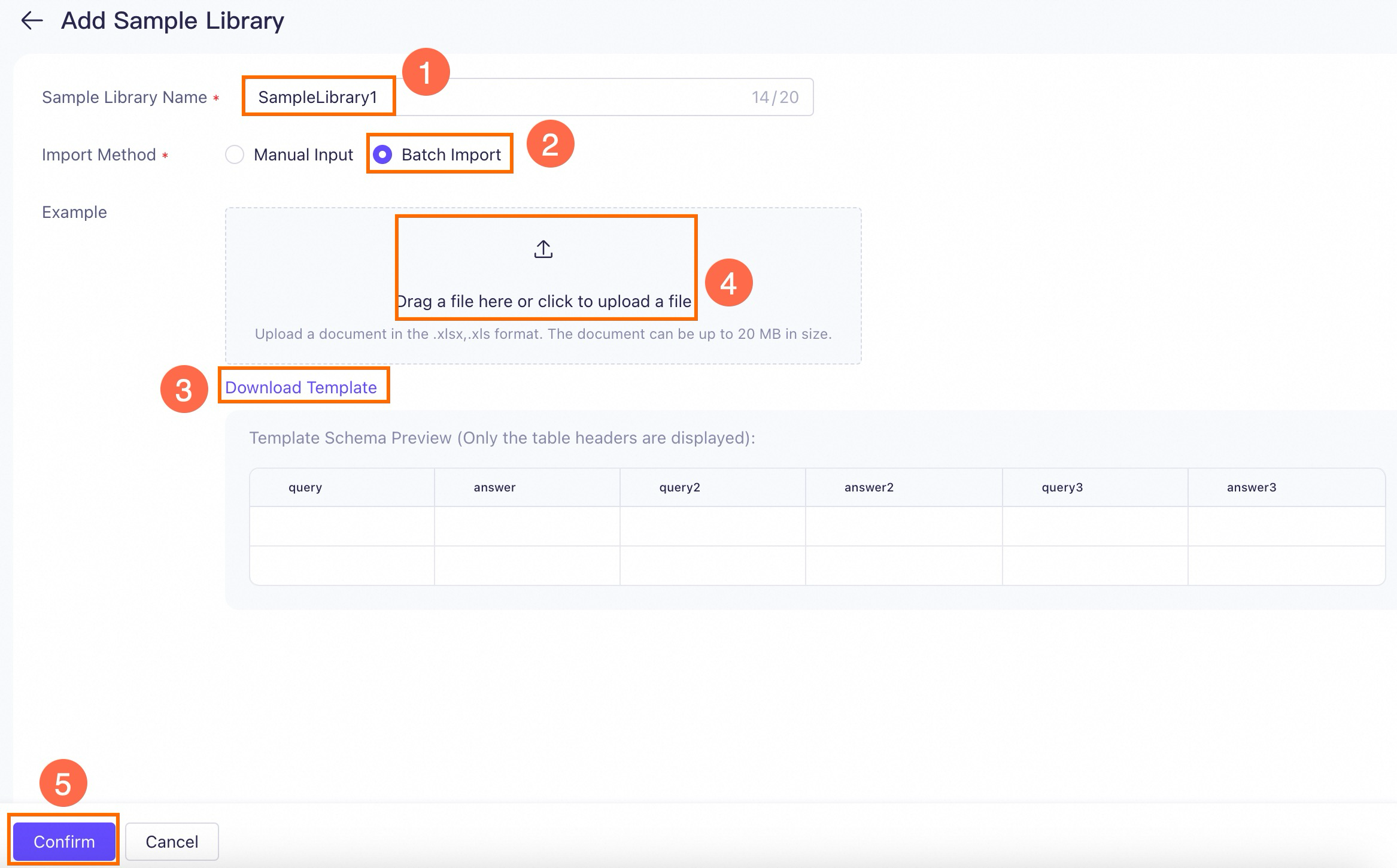Click 'Drag a file here or click to upload a file'
The image size is (1397, 868).
point(543,301)
